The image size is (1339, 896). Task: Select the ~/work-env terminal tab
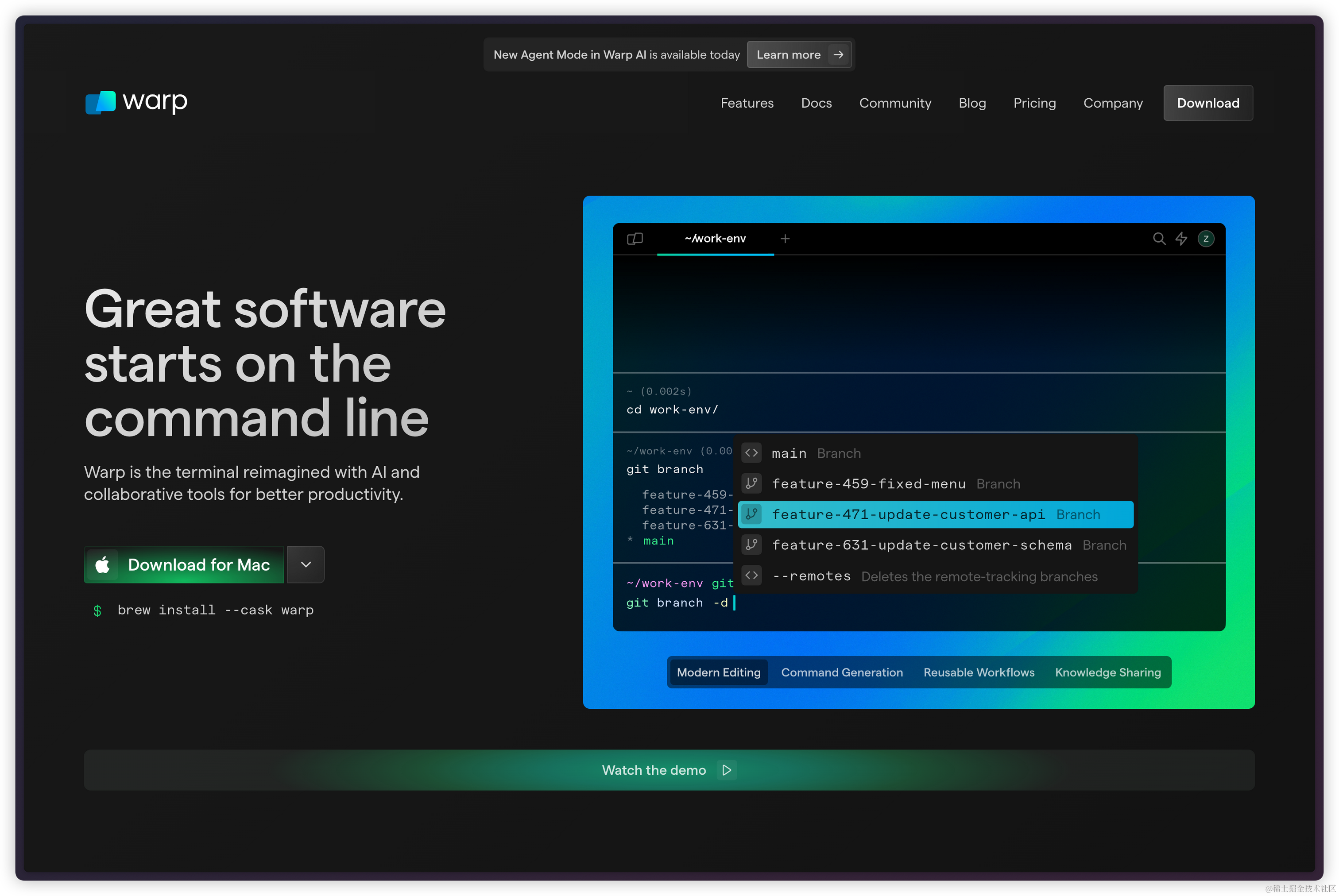[715, 239]
